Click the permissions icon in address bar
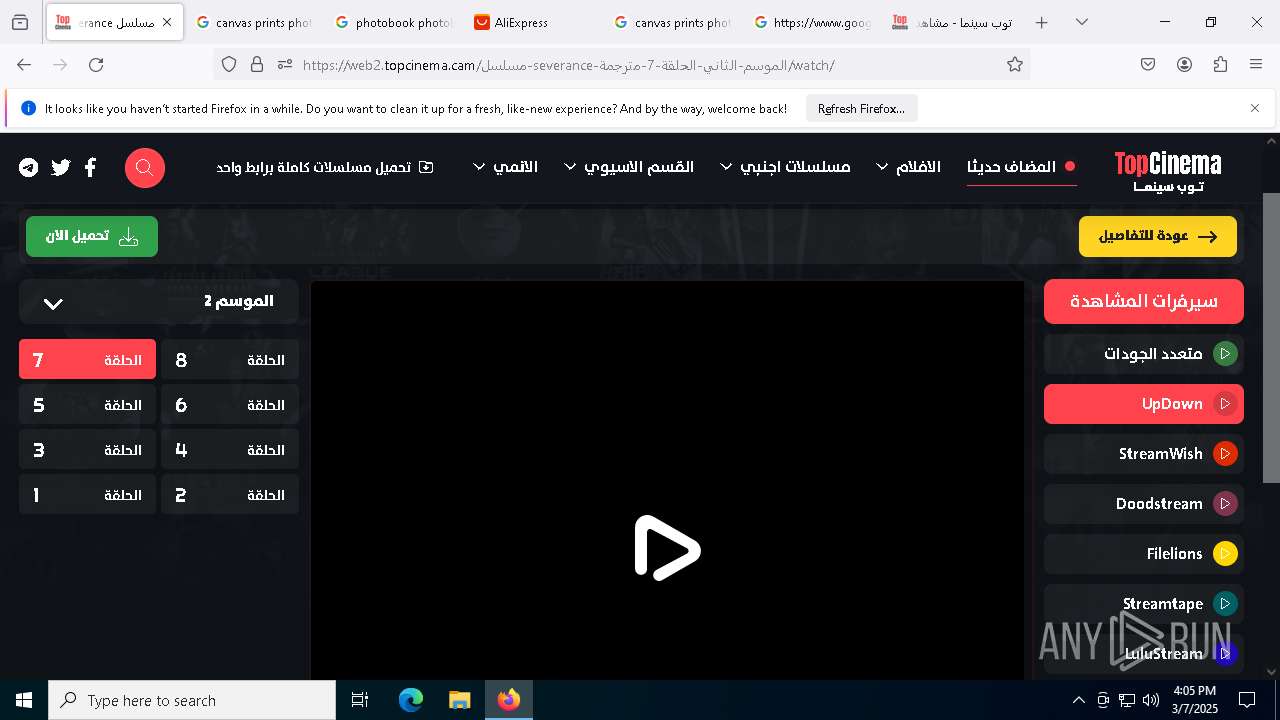Image resolution: width=1280 pixels, height=720 pixels. (x=285, y=65)
